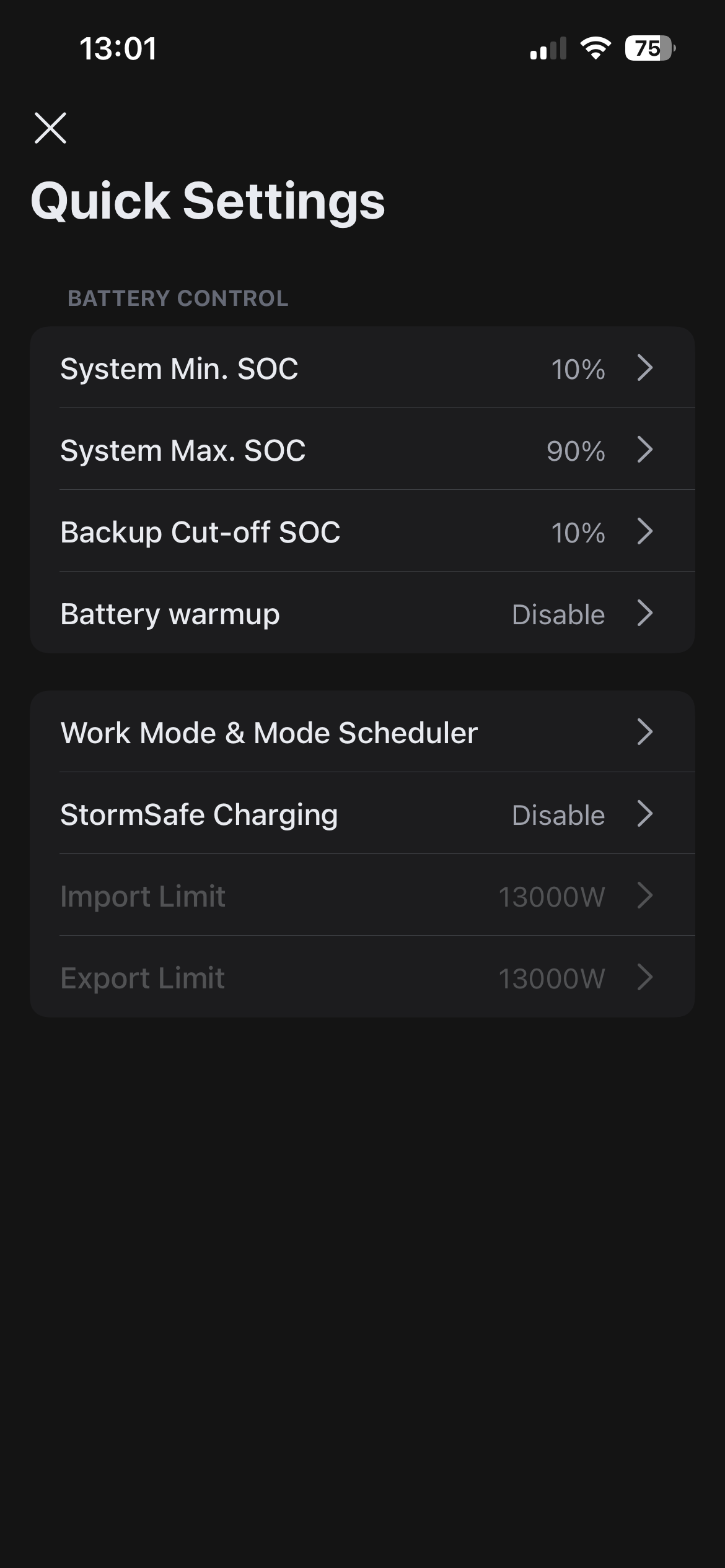
Task: Tap the chevron beside System Max. SOC
Action: tap(645, 450)
